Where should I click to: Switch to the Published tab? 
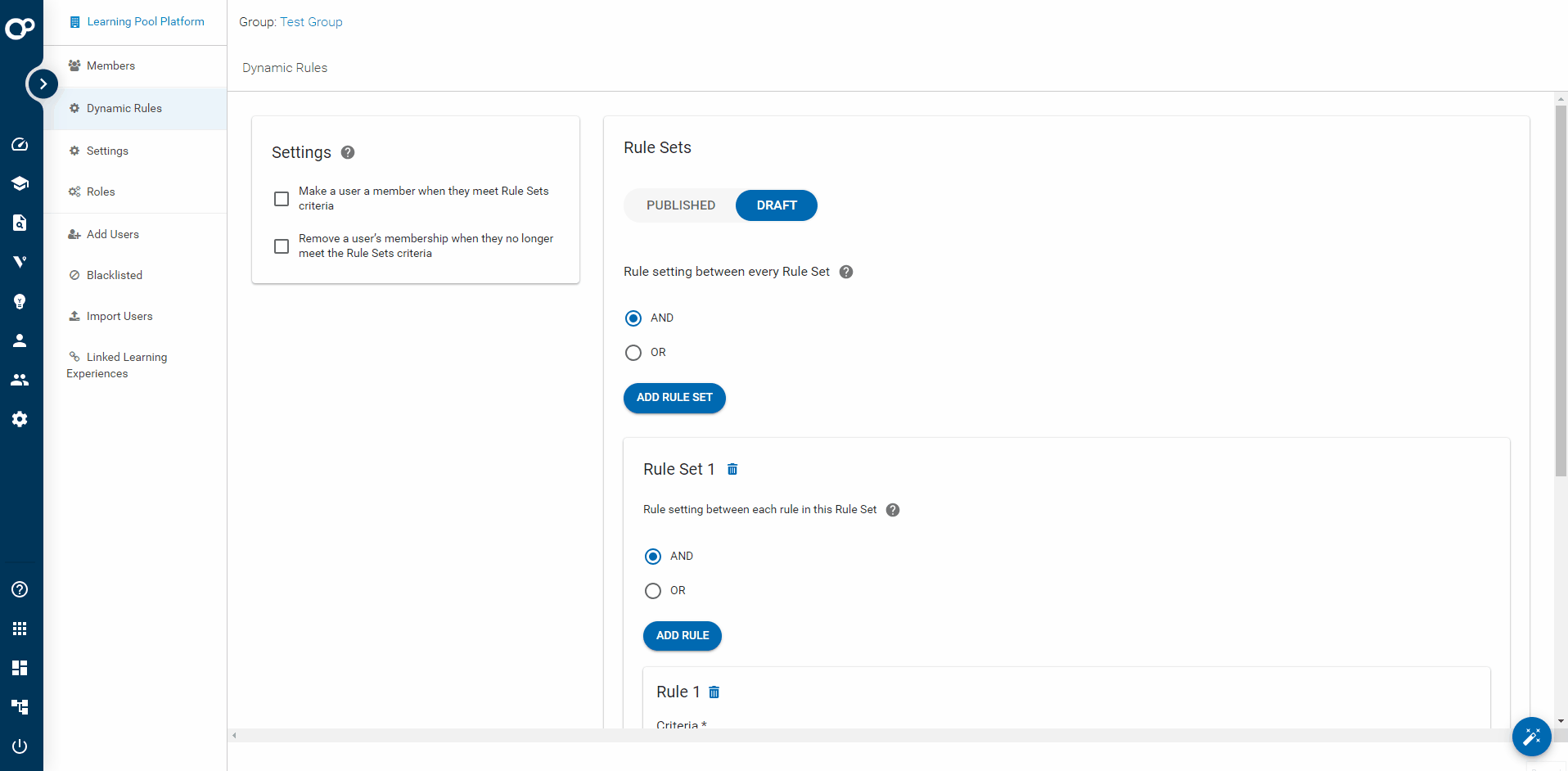point(681,205)
